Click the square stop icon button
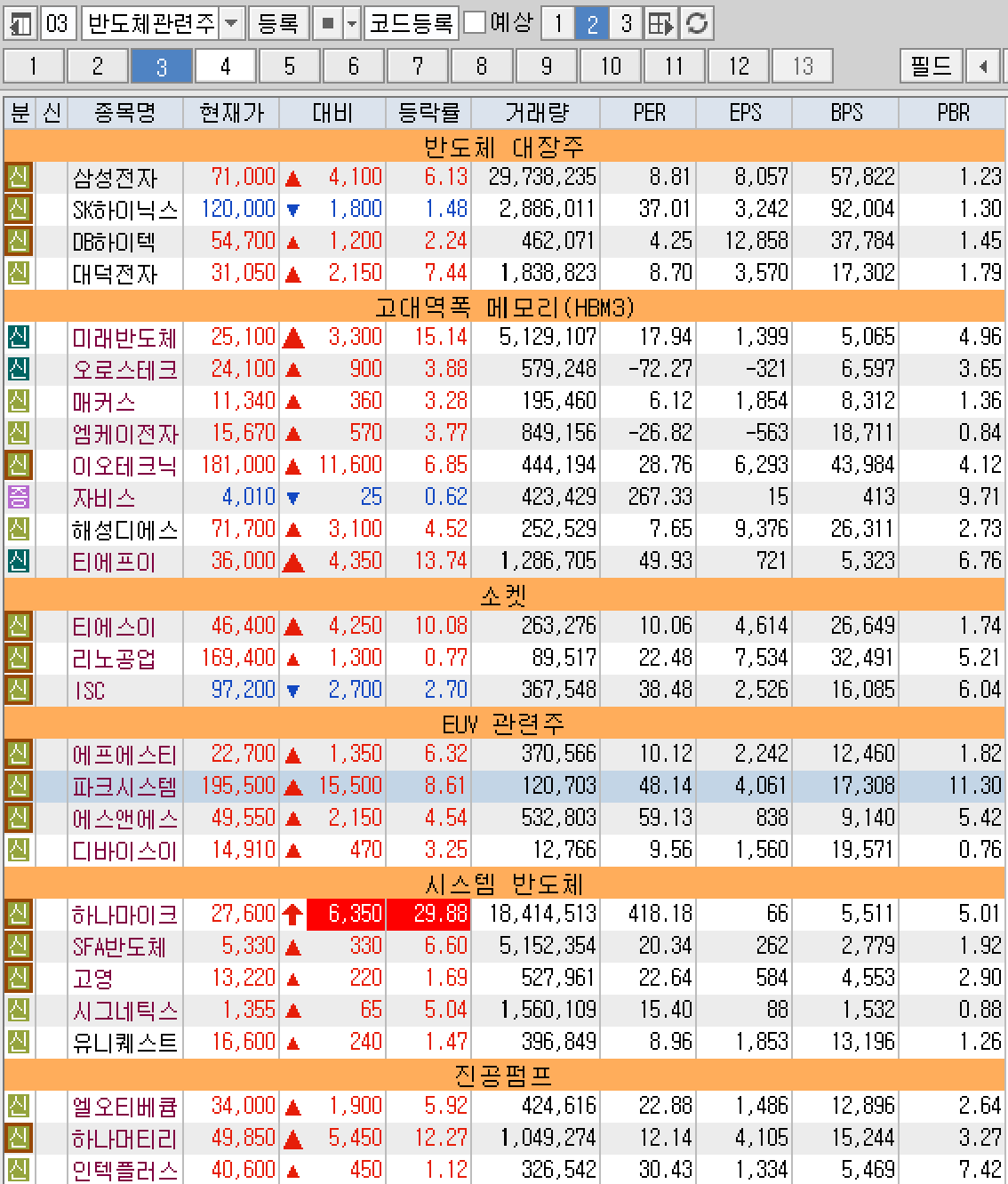The image size is (1008, 1184). pos(328,23)
